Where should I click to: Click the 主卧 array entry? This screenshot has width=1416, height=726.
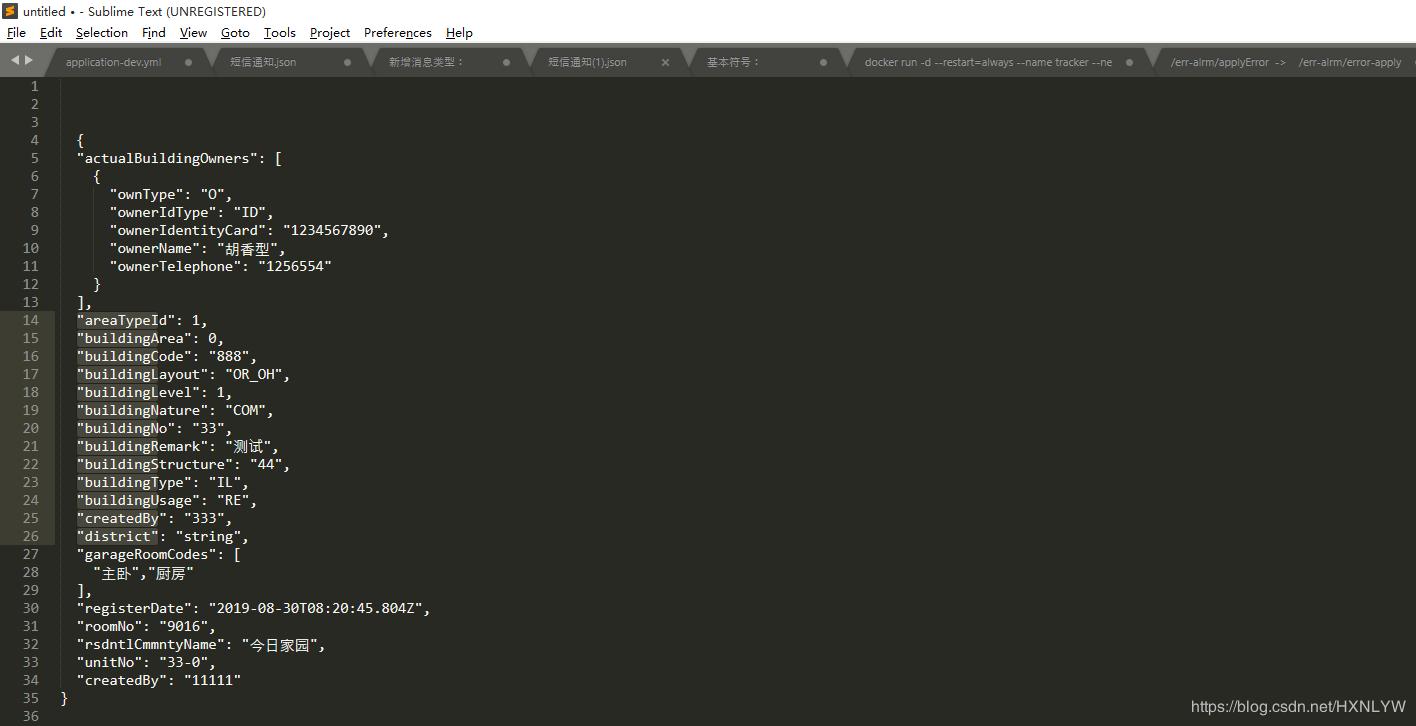pos(118,573)
